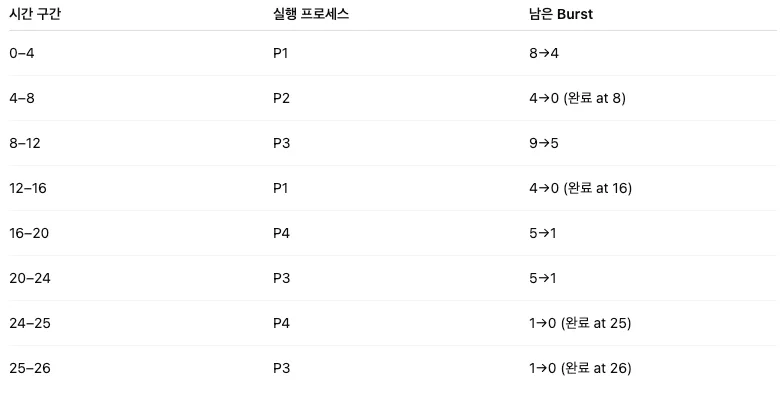Click the 24–25 time range cell
780x401 pixels.
coord(30,323)
